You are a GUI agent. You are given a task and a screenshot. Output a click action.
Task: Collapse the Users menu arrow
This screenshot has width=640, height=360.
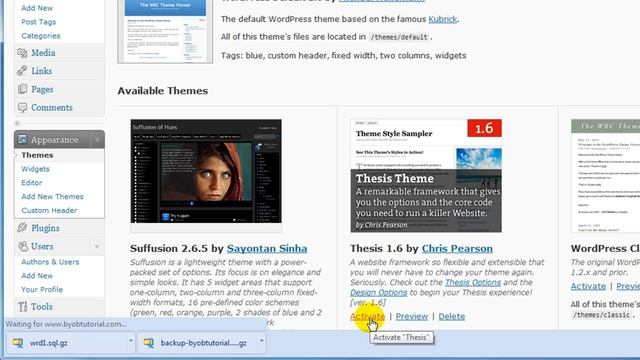coord(97,247)
